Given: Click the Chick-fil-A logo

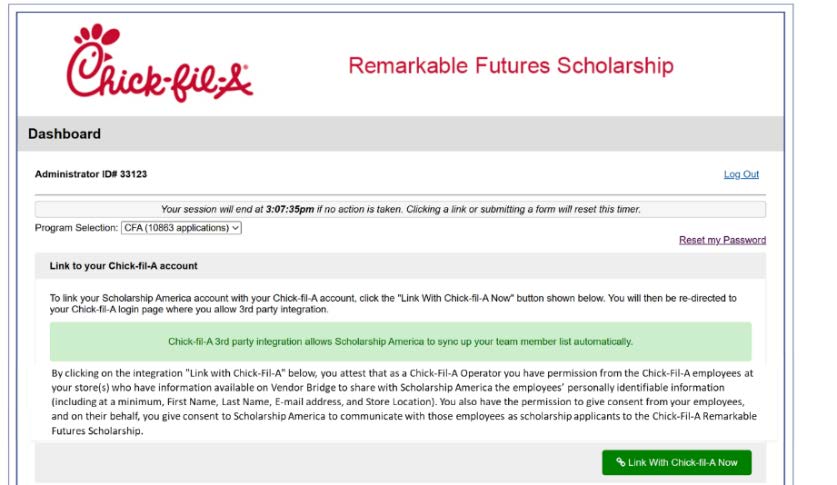Looking at the screenshot, I should pos(160,62).
